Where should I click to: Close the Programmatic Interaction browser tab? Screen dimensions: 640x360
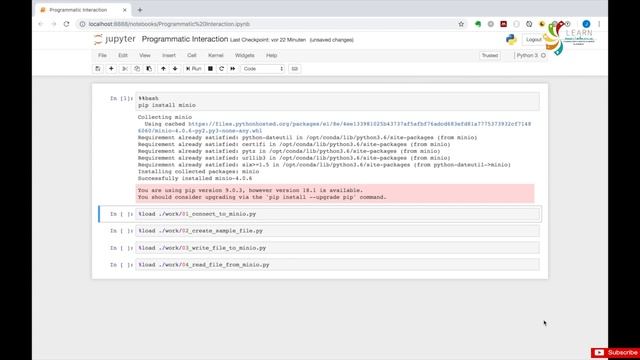coord(124,10)
